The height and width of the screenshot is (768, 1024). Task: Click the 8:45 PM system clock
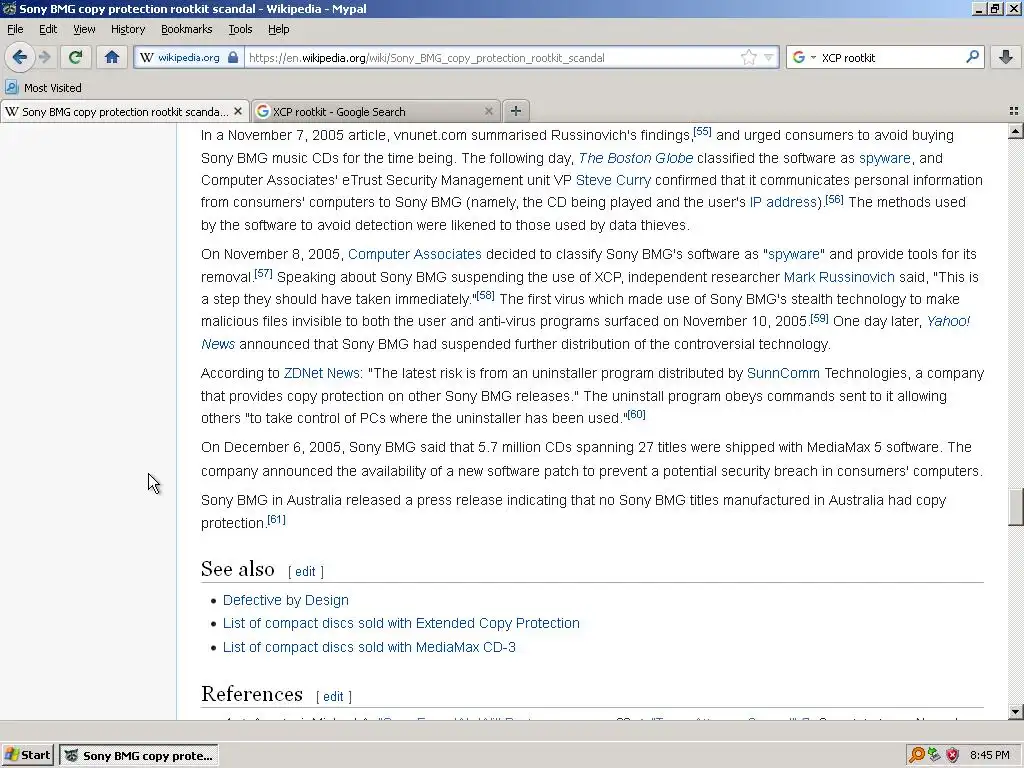[990, 755]
